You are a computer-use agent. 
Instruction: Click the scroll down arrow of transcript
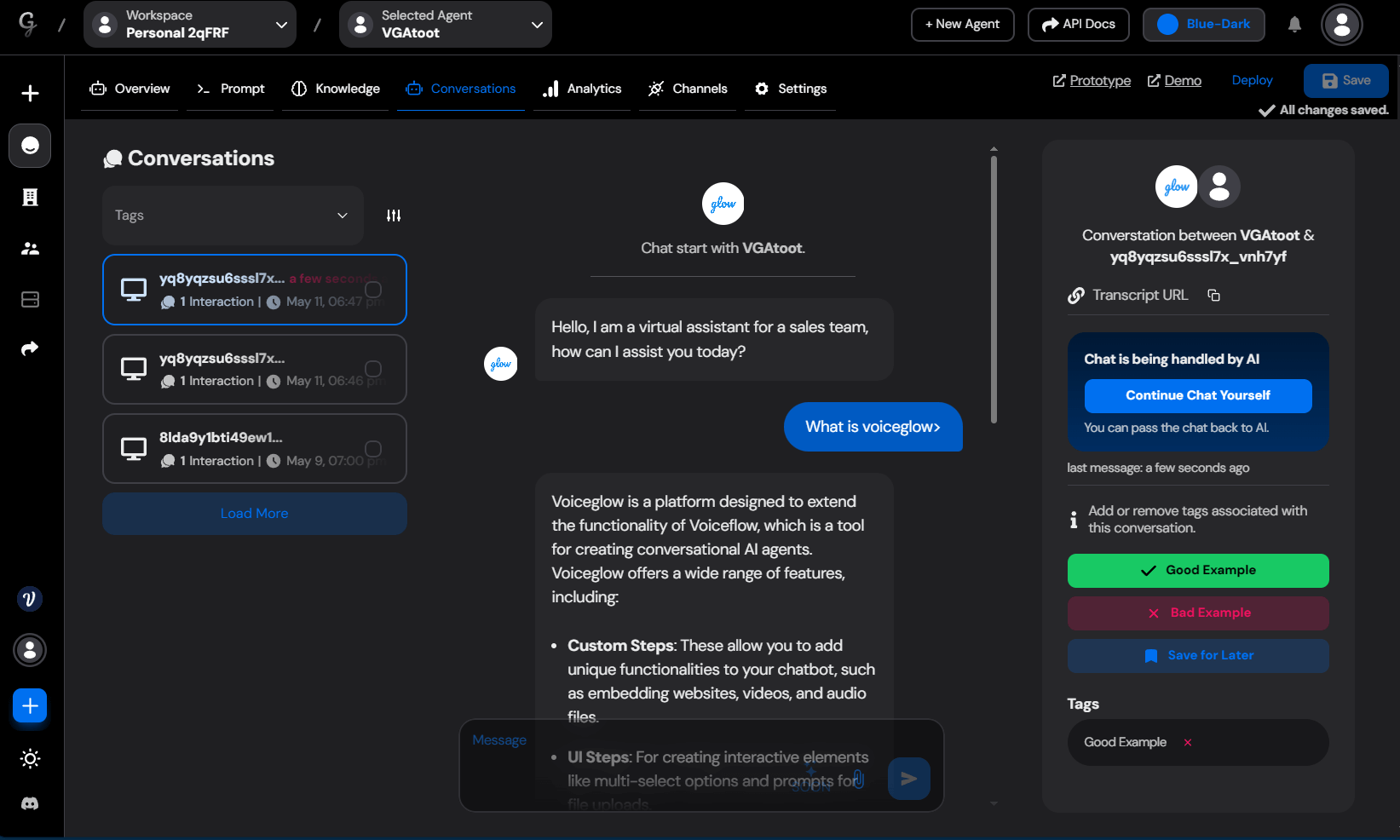point(994,803)
